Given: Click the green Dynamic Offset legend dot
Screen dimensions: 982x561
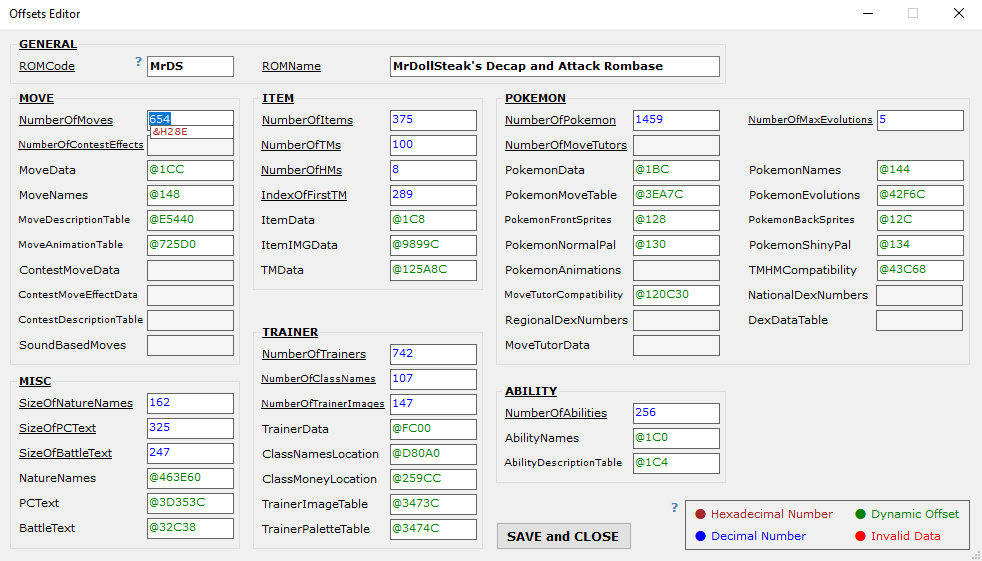Looking at the screenshot, I should pyautogui.click(x=860, y=514).
